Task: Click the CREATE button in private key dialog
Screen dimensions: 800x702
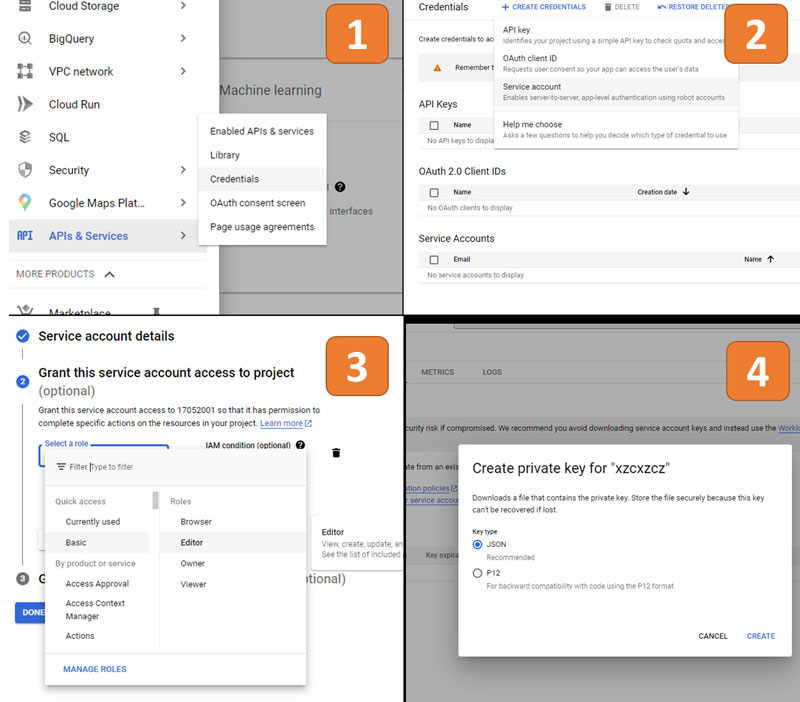Action: tap(760, 636)
